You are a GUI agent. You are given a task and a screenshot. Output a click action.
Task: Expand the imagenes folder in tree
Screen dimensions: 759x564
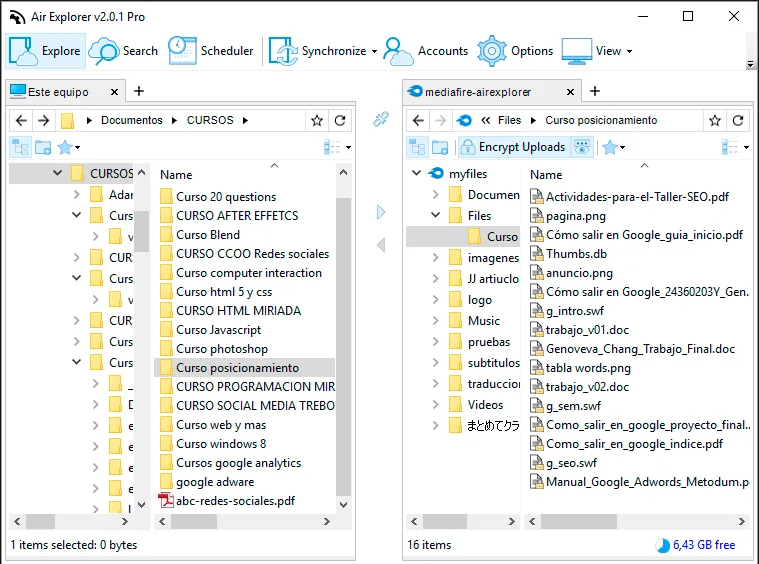tap(436, 258)
